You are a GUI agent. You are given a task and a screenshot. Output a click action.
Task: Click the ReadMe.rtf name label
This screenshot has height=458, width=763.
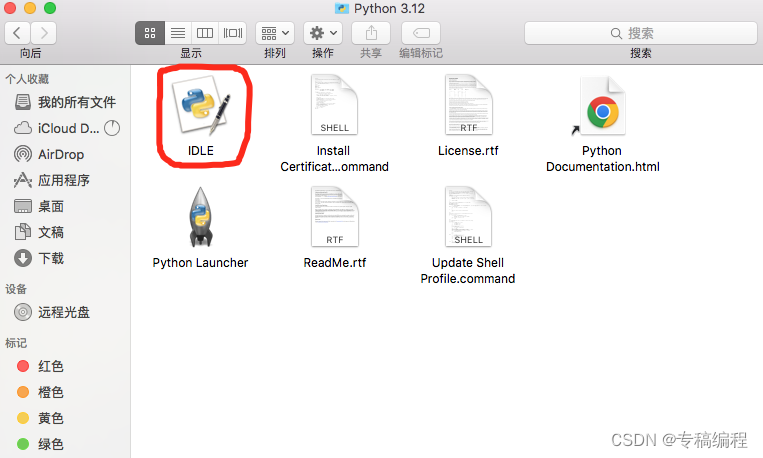pyautogui.click(x=335, y=263)
